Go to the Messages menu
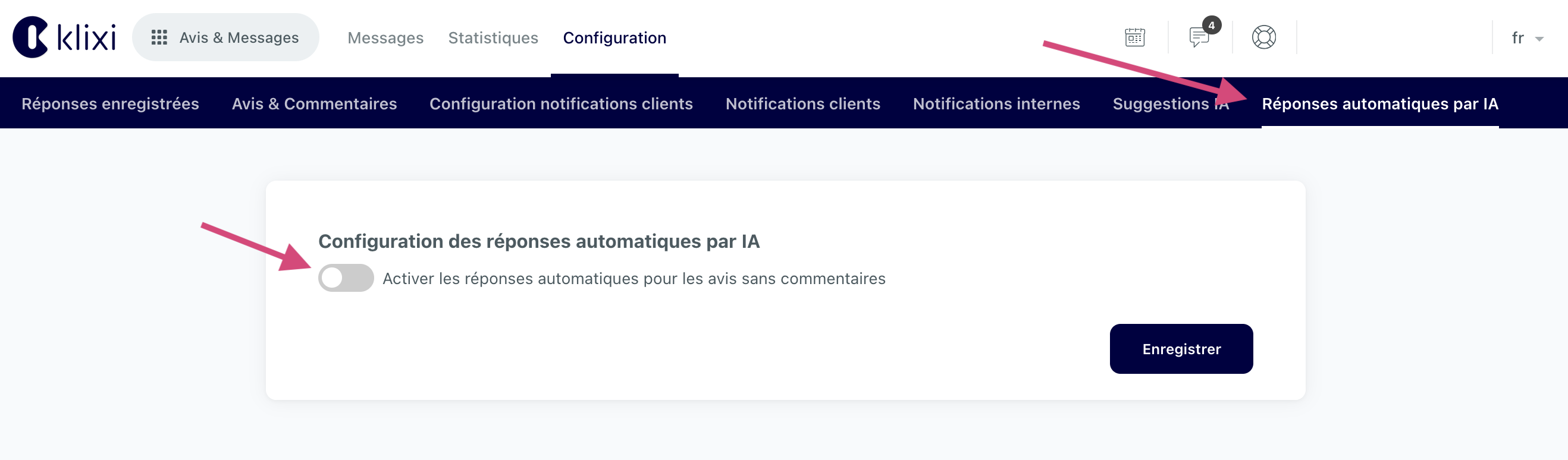 [x=385, y=37]
